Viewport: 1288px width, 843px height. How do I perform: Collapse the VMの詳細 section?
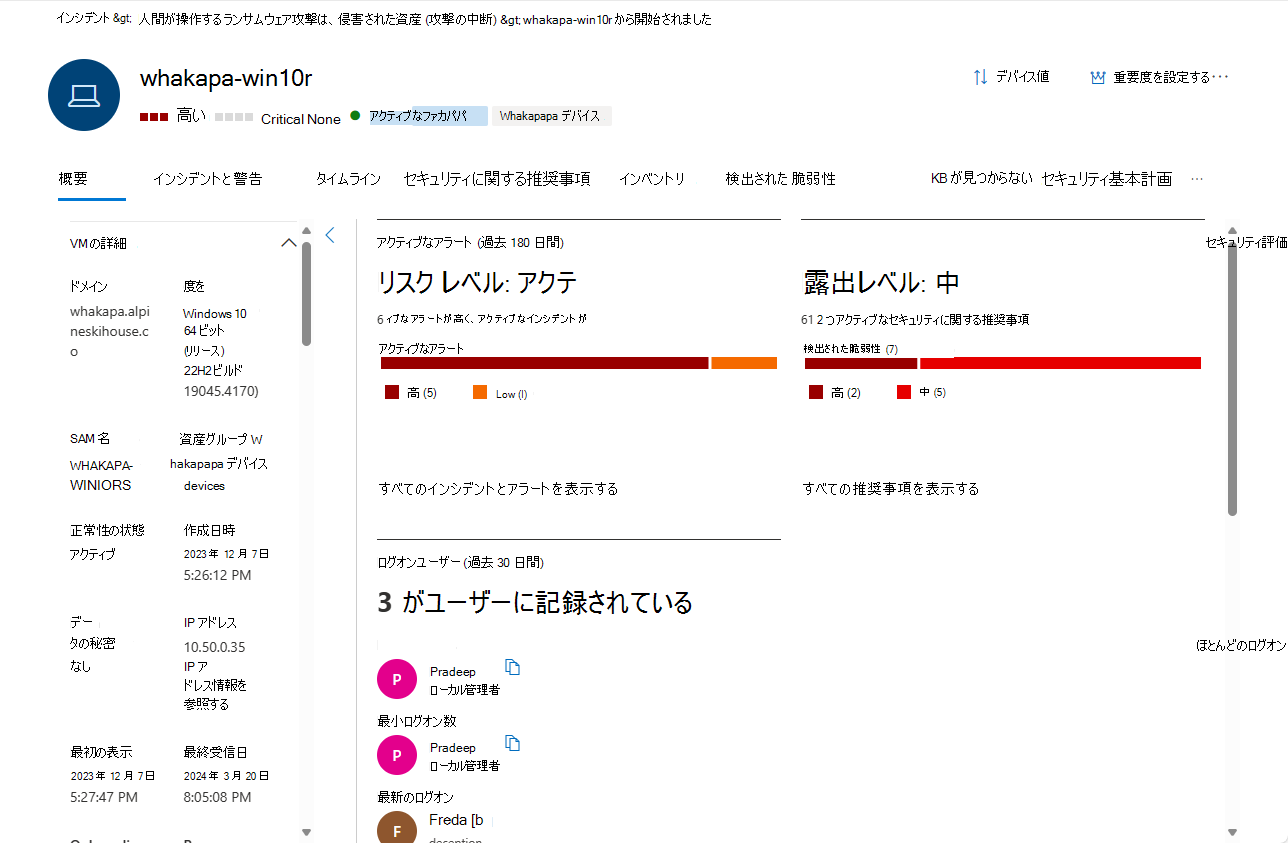tap(289, 242)
